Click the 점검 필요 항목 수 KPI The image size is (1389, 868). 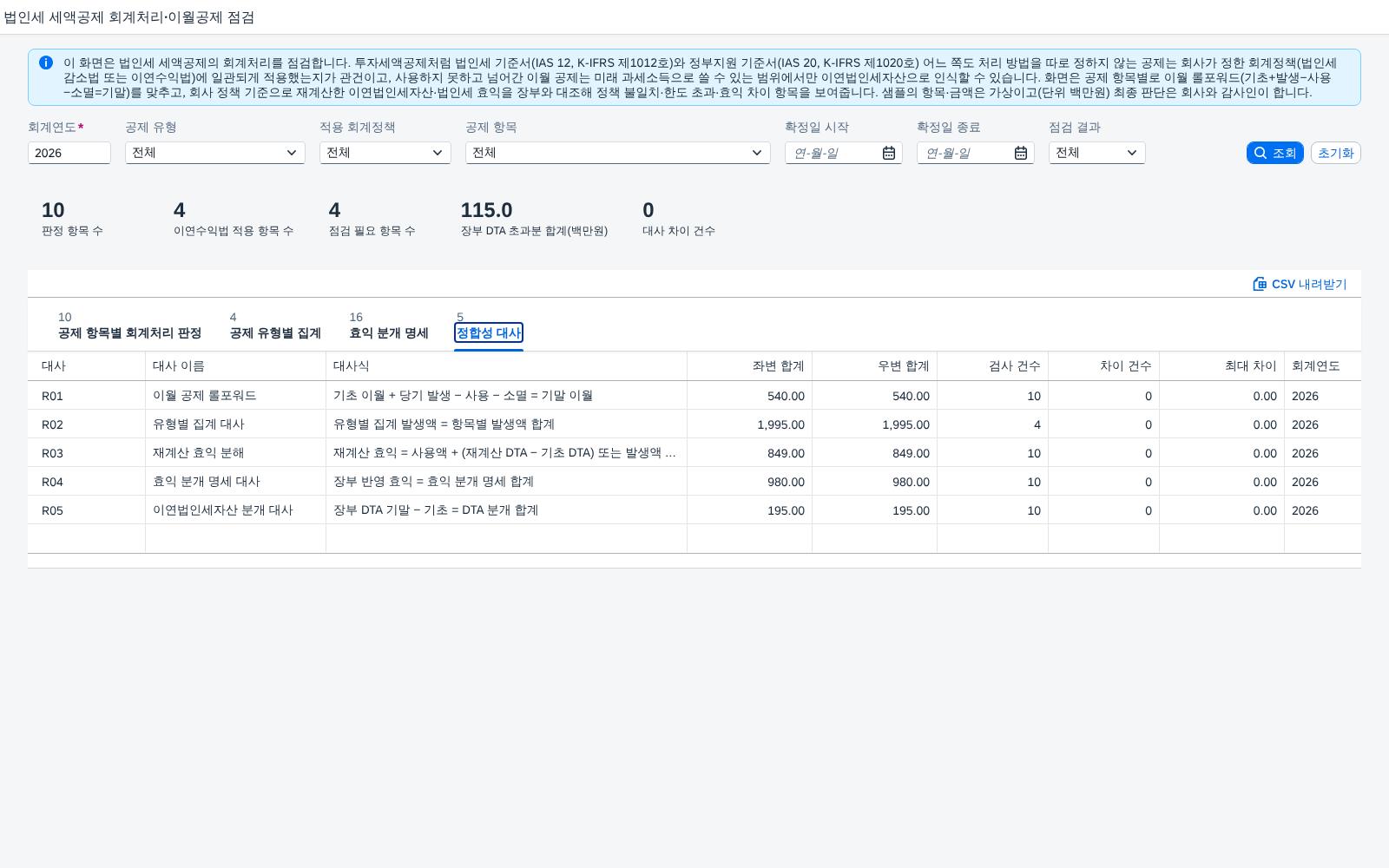tap(372, 219)
